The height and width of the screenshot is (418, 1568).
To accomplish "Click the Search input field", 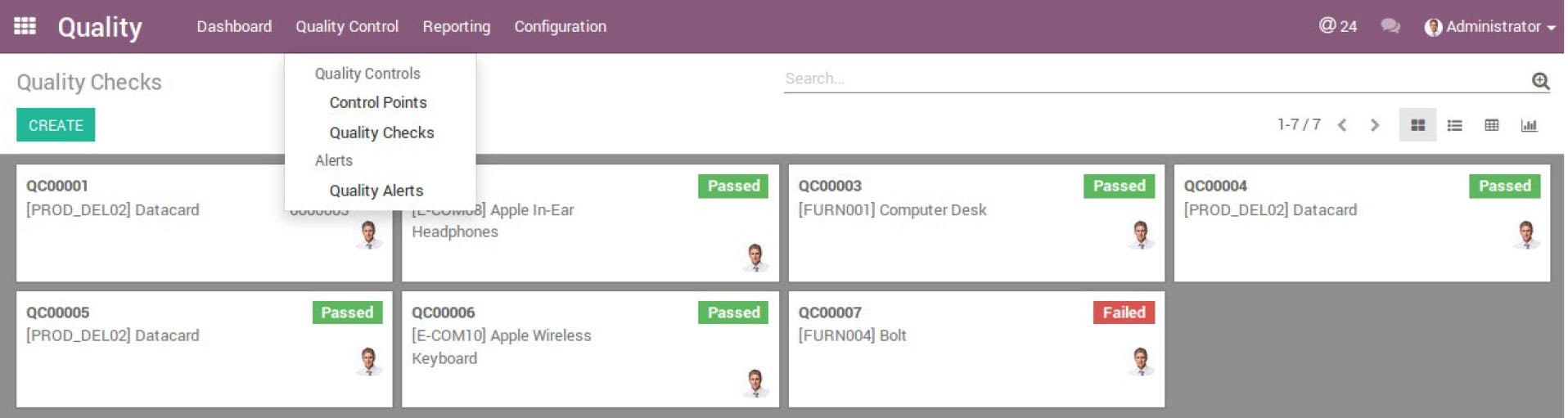I will (x=1156, y=79).
